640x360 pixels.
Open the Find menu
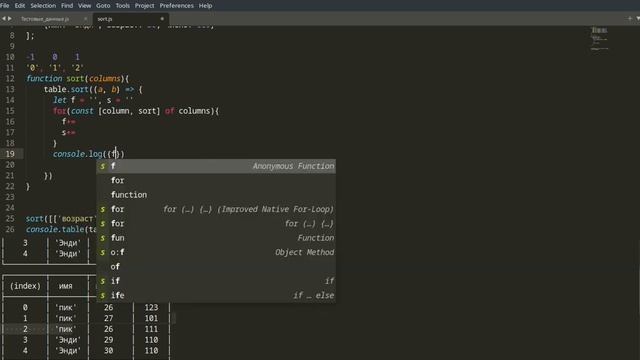click(x=67, y=6)
